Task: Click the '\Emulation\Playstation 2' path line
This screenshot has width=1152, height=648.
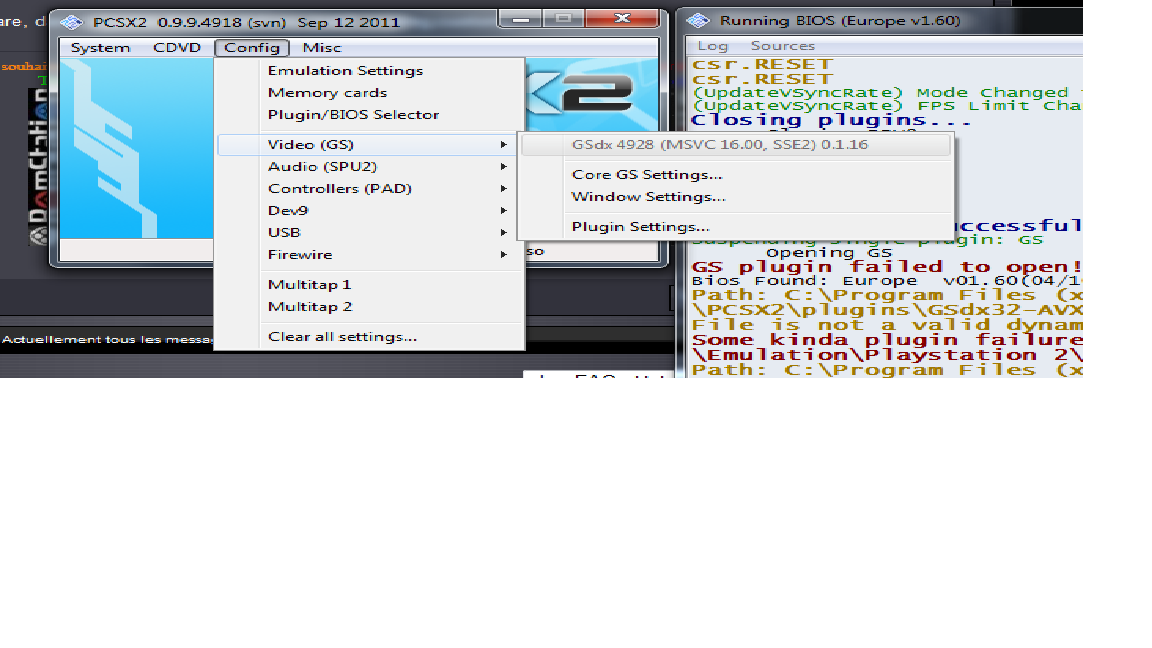Action: pos(887,355)
